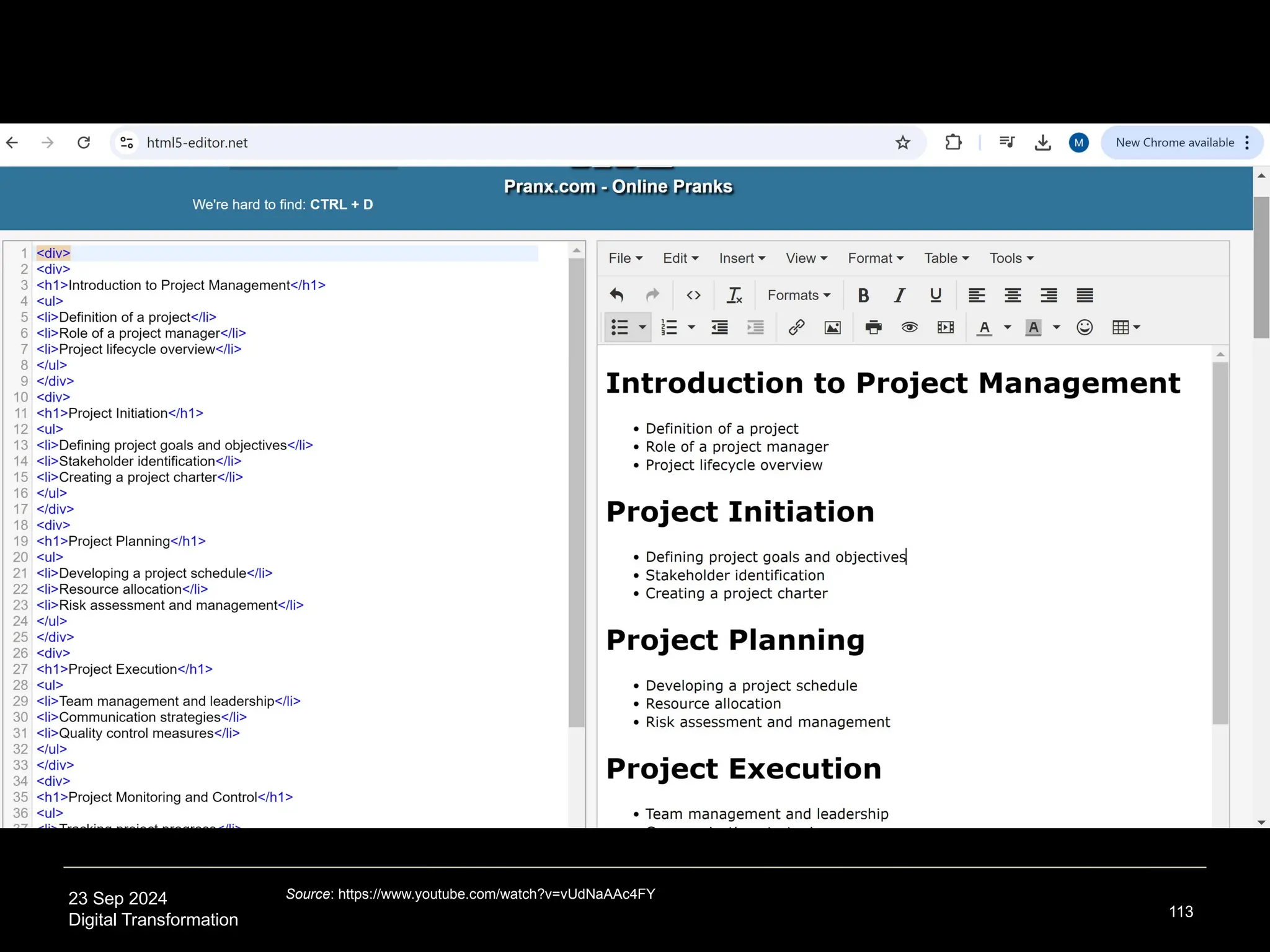
Task: Click 'Stakeholder identification' bullet in preview
Action: point(735,575)
